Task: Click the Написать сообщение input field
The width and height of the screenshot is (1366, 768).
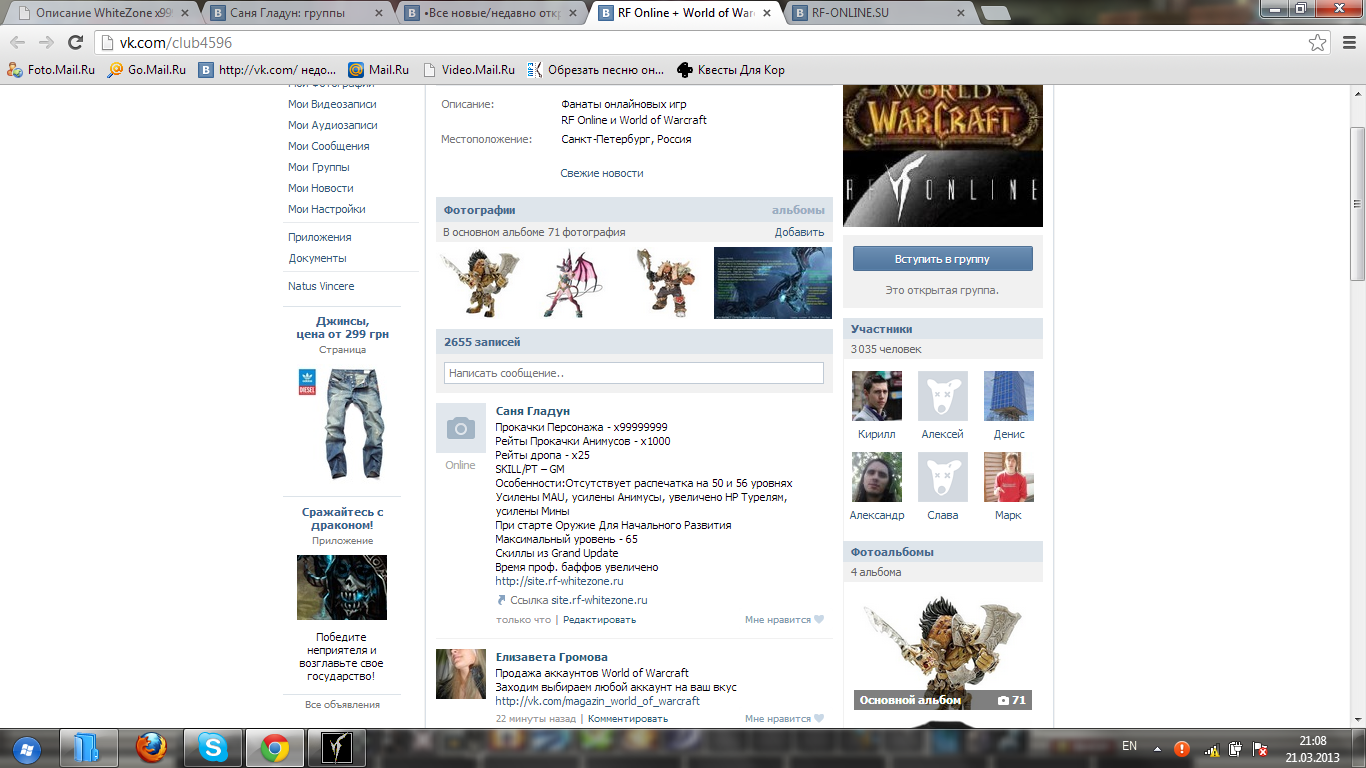Action: (x=634, y=373)
